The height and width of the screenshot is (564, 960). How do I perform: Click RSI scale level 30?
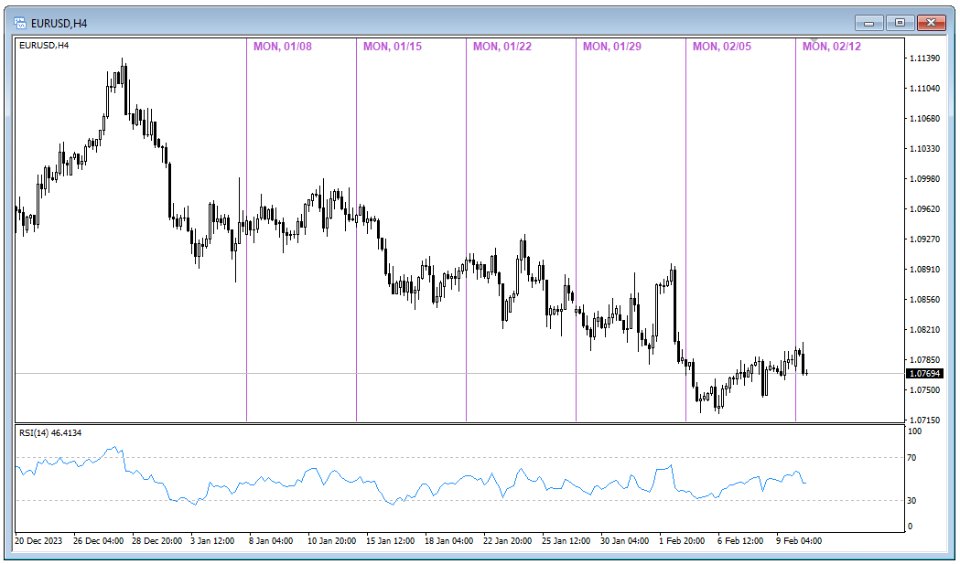coord(912,500)
